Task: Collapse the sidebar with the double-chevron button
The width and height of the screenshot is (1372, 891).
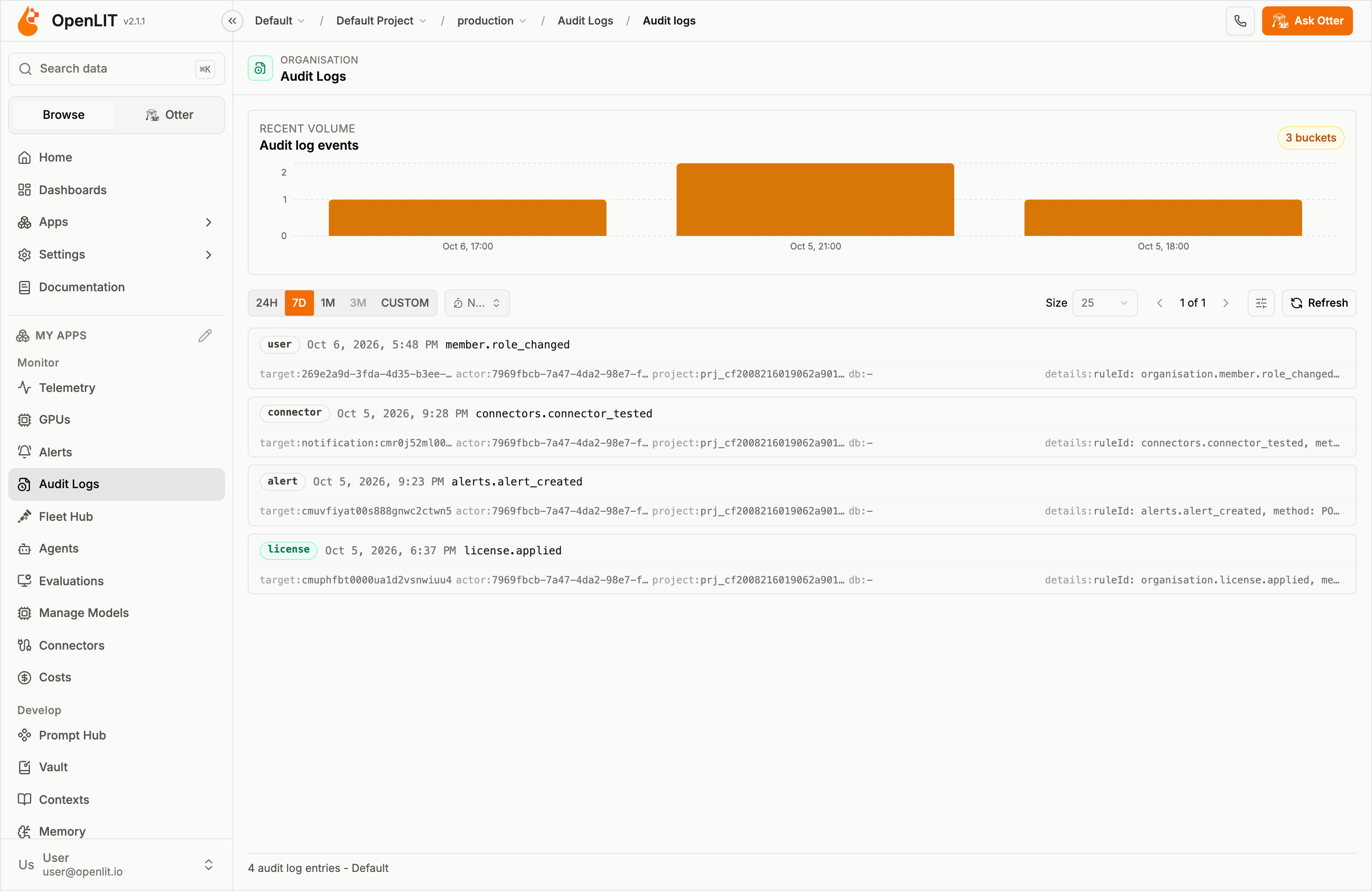Action: pyautogui.click(x=232, y=21)
